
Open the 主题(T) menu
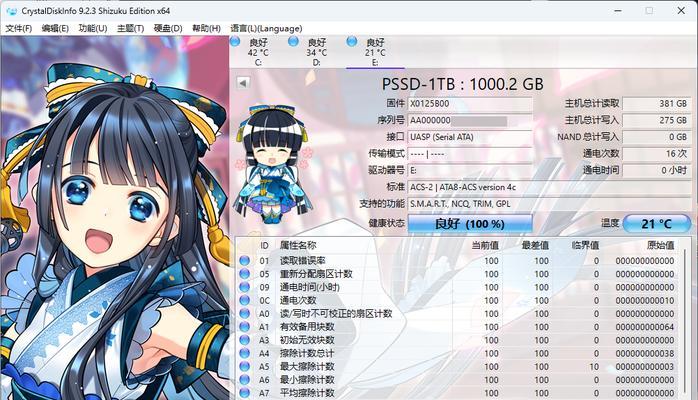[x=130, y=28]
